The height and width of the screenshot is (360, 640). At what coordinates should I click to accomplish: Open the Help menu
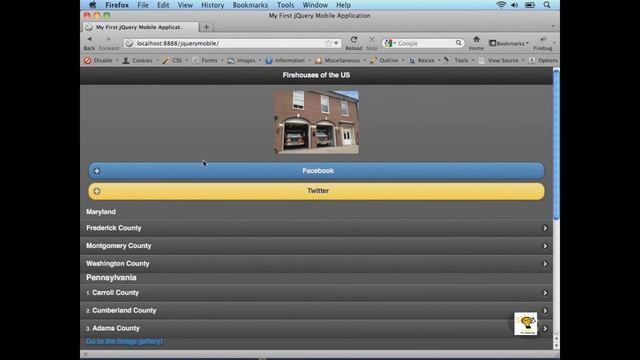(x=343, y=5)
